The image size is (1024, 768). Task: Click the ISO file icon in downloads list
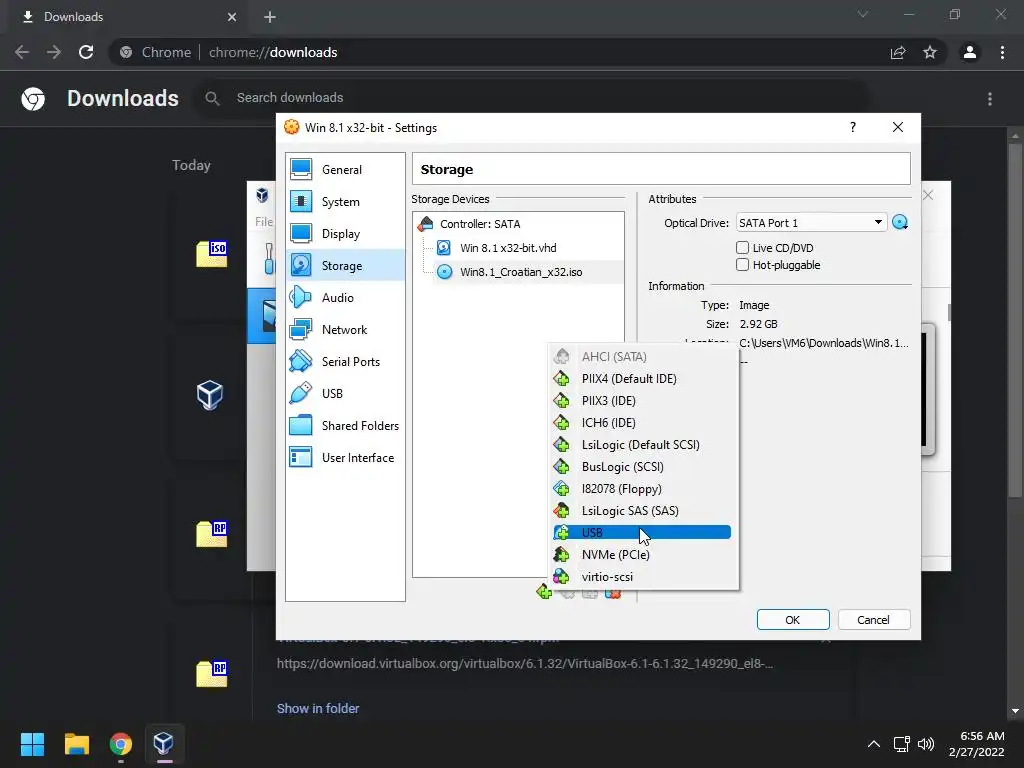pyautogui.click(x=212, y=253)
